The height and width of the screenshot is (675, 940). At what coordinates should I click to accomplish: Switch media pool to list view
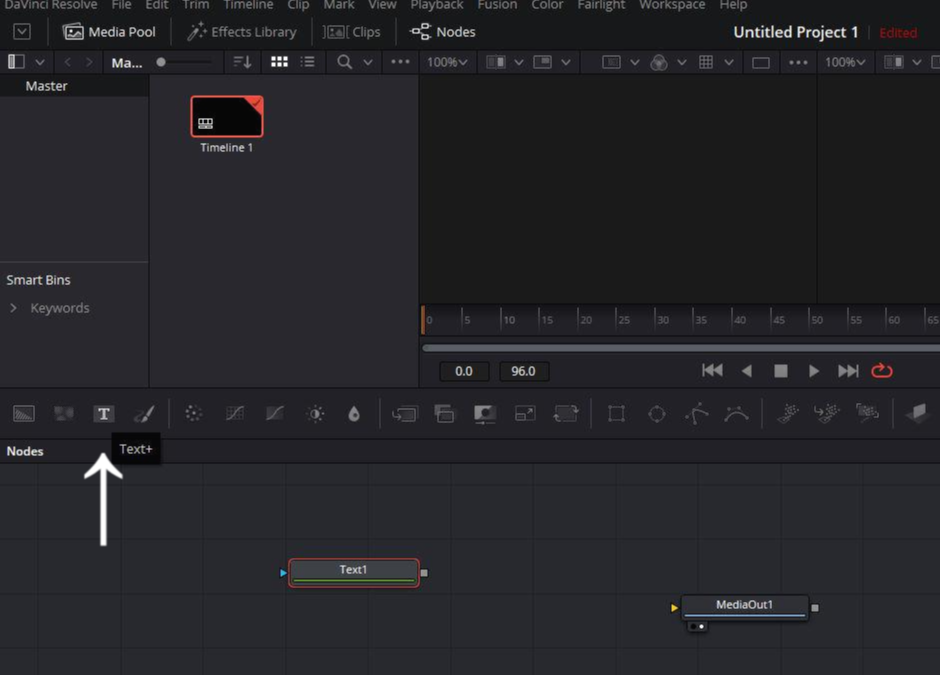(x=308, y=62)
